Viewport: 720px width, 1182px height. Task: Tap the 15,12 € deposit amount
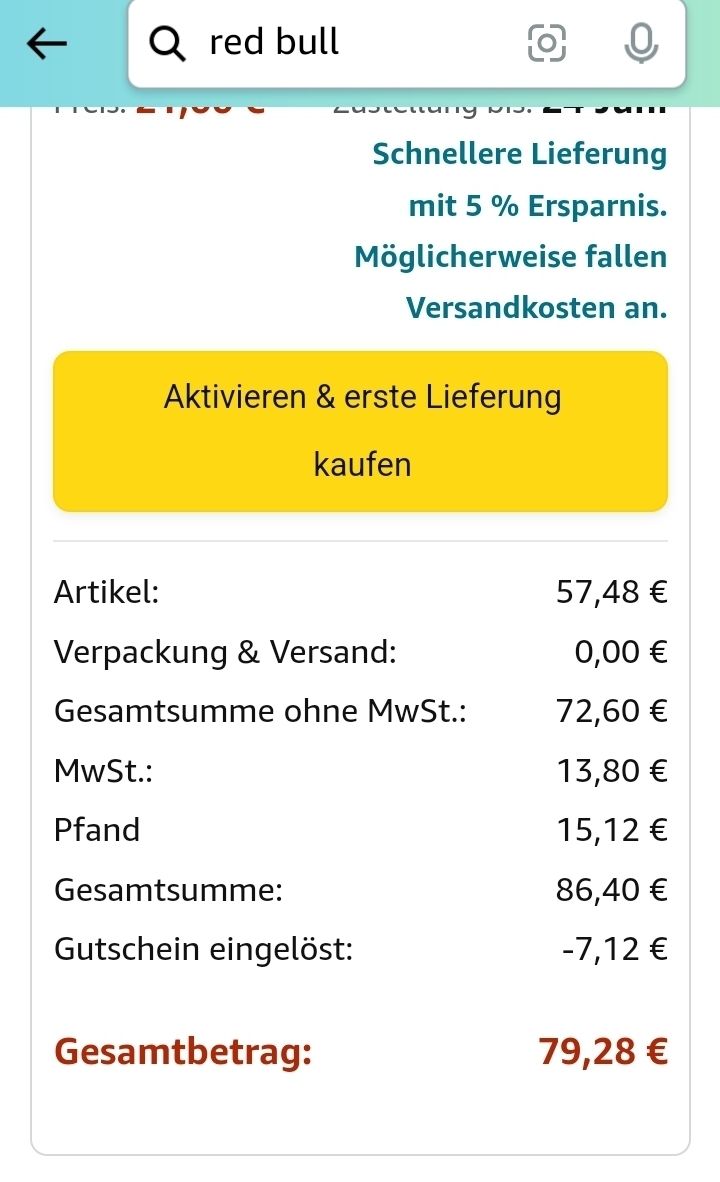tap(611, 830)
